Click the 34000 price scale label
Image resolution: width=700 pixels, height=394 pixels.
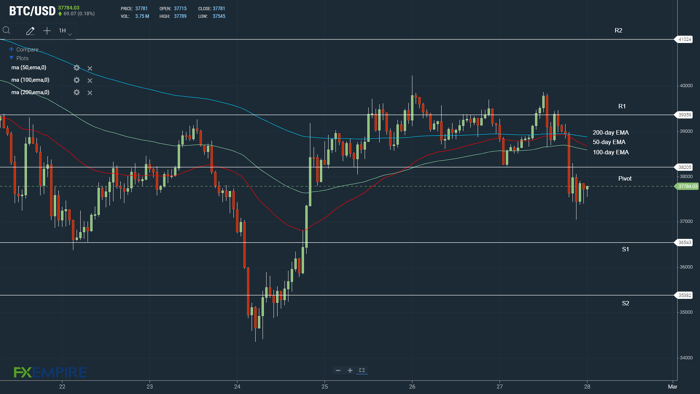686,358
